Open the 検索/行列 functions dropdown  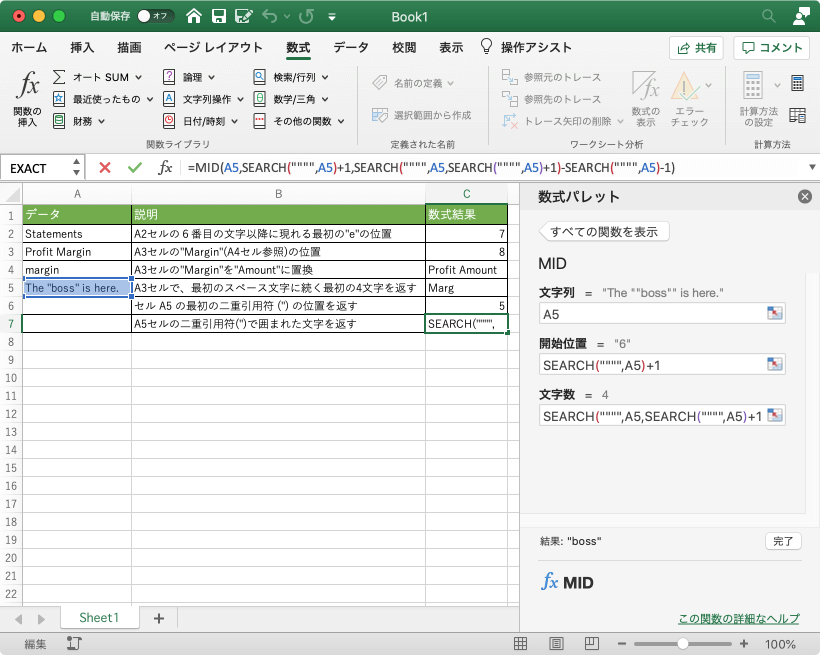(x=291, y=77)
